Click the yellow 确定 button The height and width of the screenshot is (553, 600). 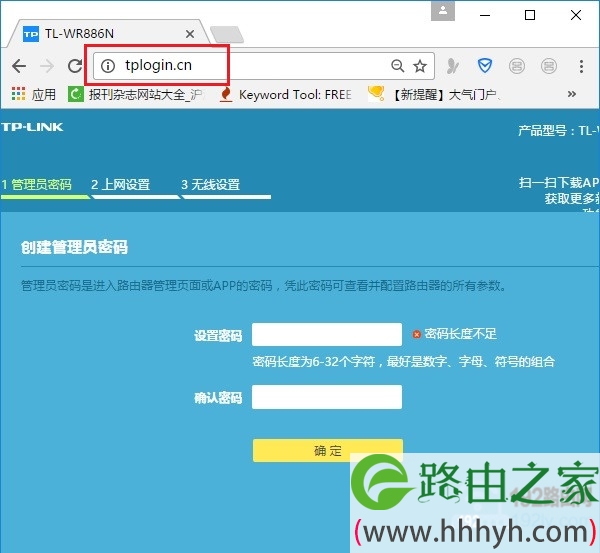click(328, 450)
